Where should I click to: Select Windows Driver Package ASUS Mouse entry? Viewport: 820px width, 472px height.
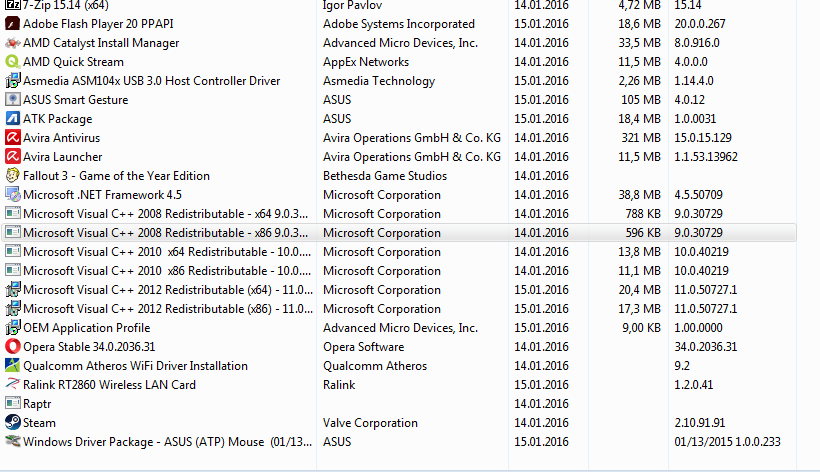click(x=143, y=442)
